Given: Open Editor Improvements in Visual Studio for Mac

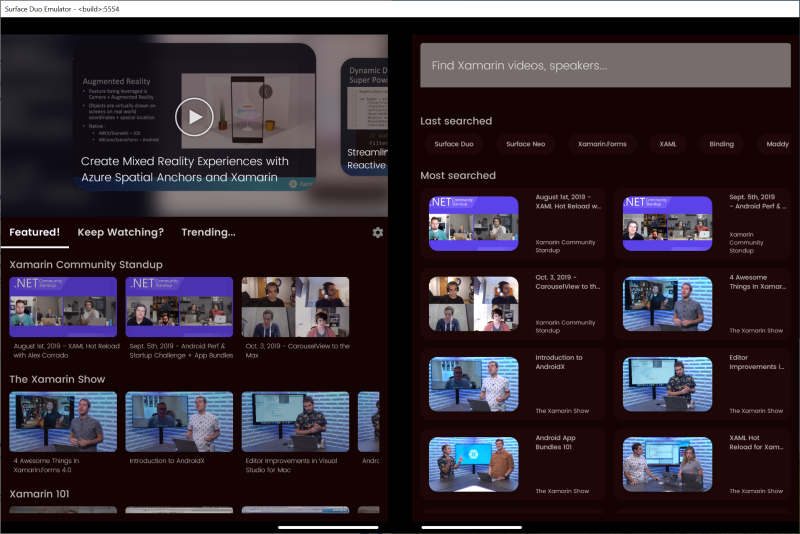Looking at the screenshot, I should 295,421.
